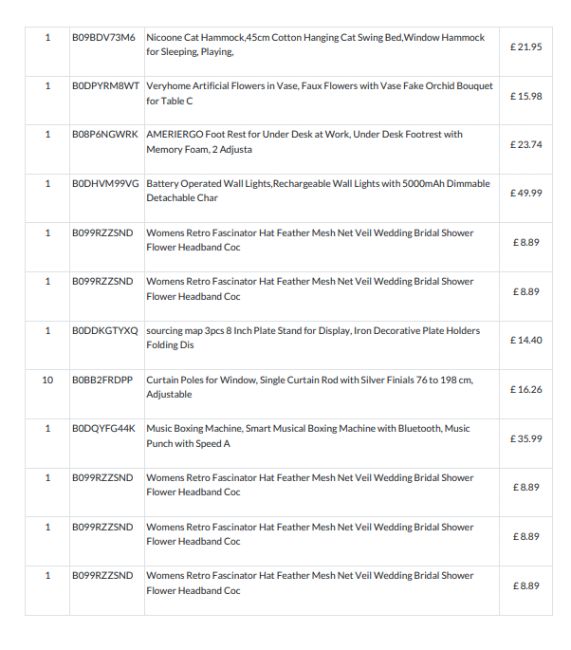Click the £ 49.99 price cell
The height and width of the screenshot is (650, 571).
526,193
